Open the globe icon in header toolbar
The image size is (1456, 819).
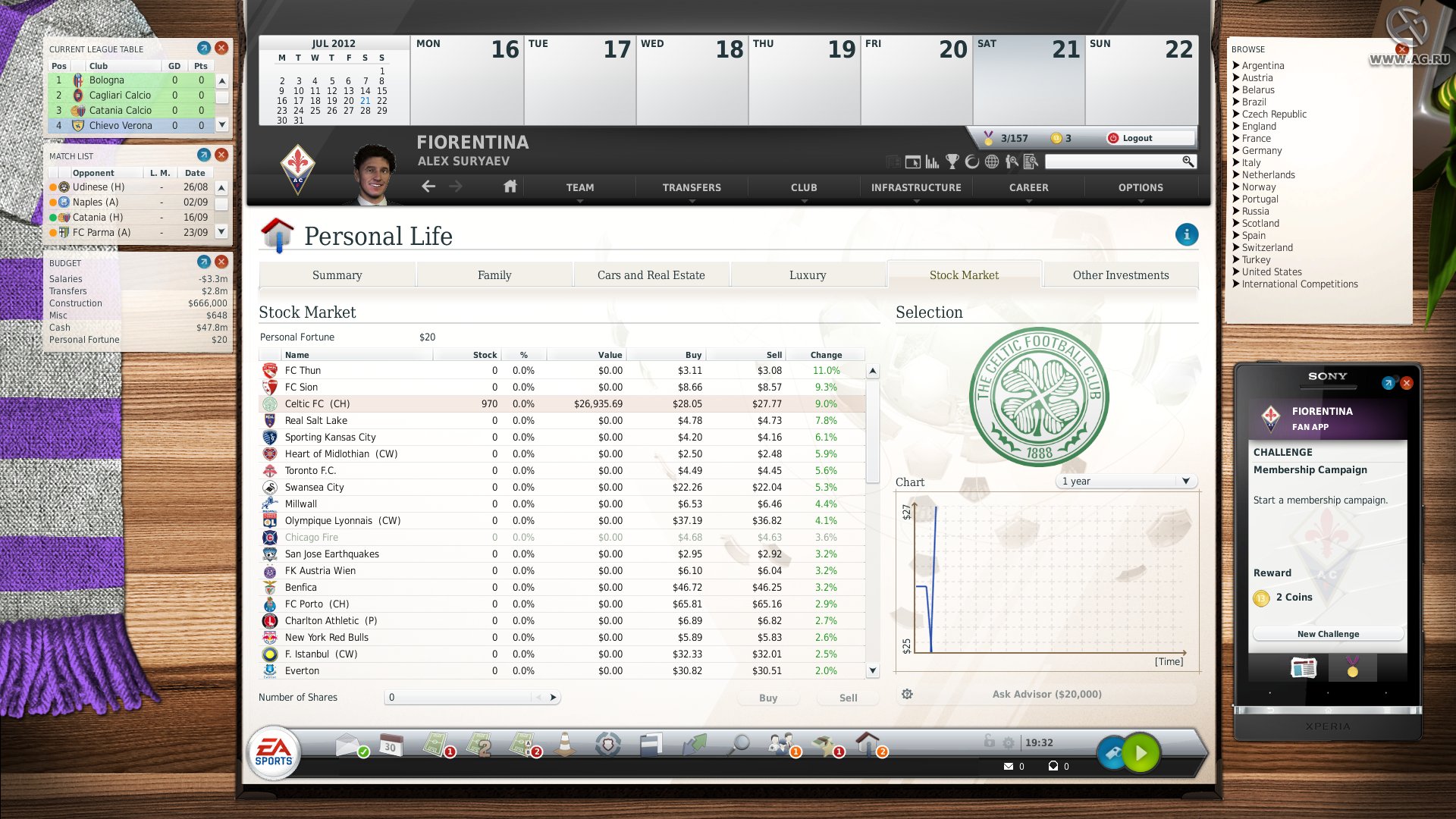coord(992,162)
